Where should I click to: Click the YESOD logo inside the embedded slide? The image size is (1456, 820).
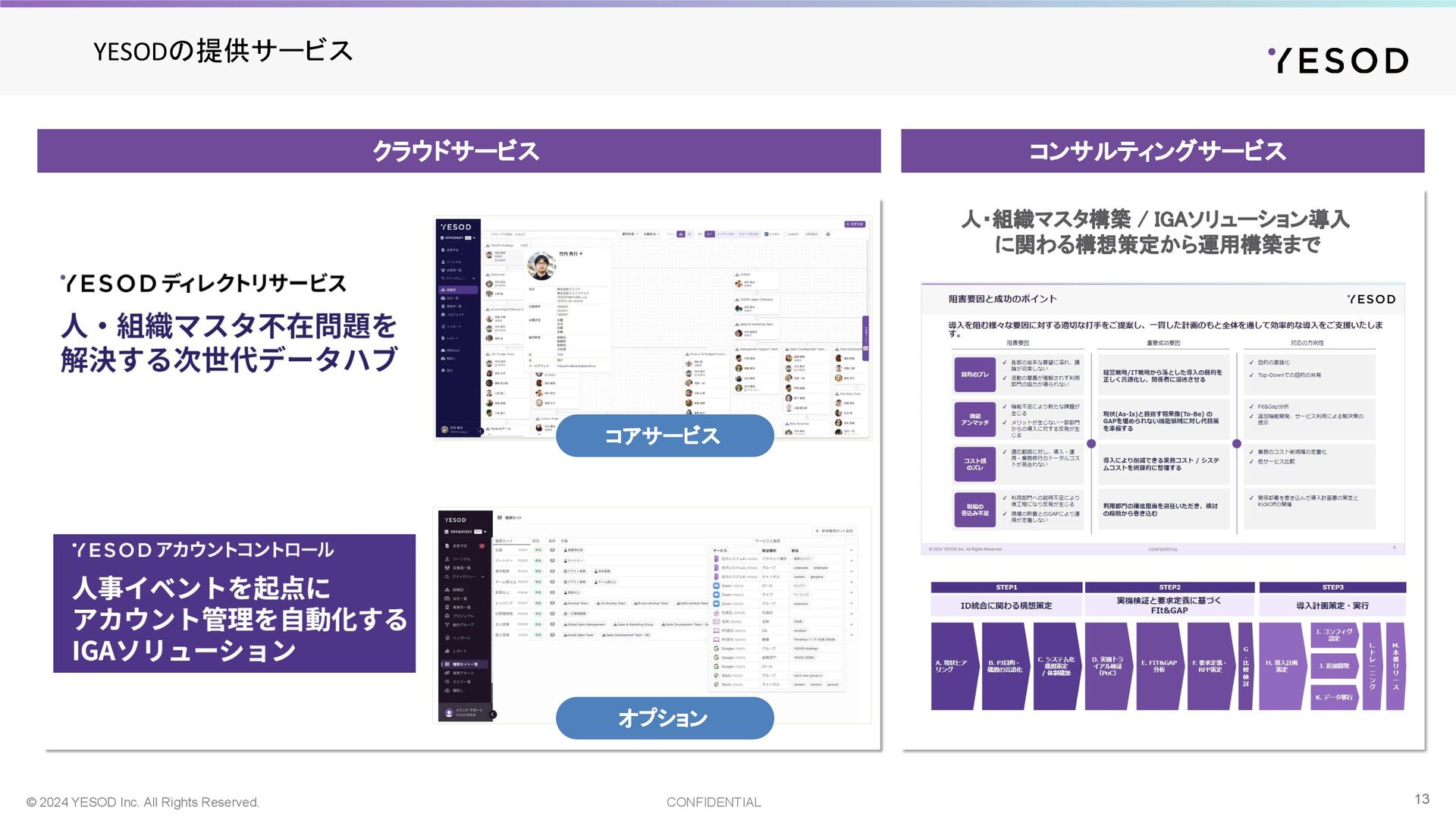1371,300
